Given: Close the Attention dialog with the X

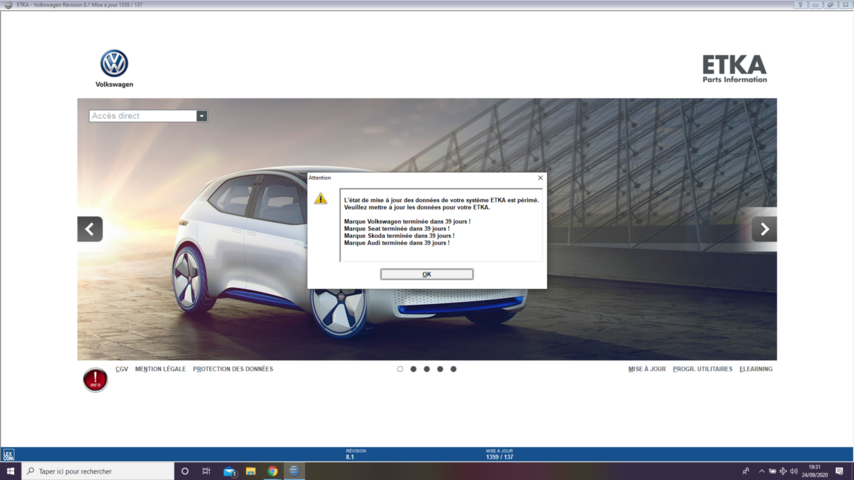Looking at the screenshot, I should 540,178.
